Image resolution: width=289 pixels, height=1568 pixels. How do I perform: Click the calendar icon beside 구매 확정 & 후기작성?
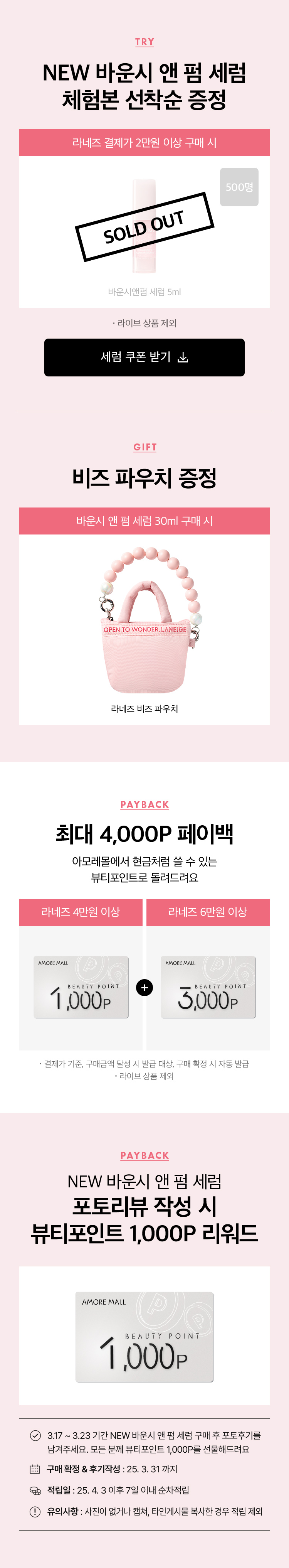pos(35,1469)
